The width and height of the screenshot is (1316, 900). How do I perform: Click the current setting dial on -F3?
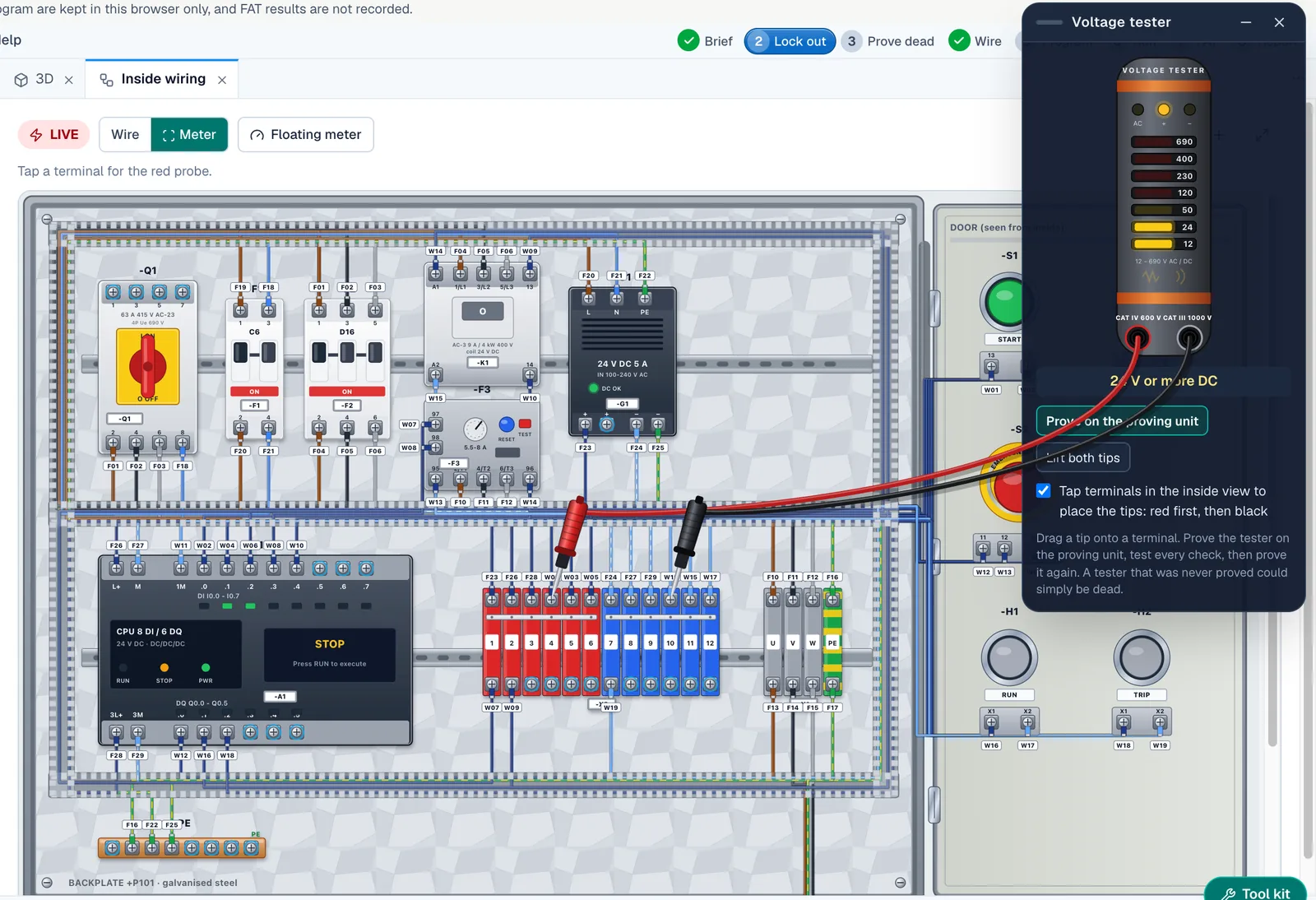click(475, 429)
